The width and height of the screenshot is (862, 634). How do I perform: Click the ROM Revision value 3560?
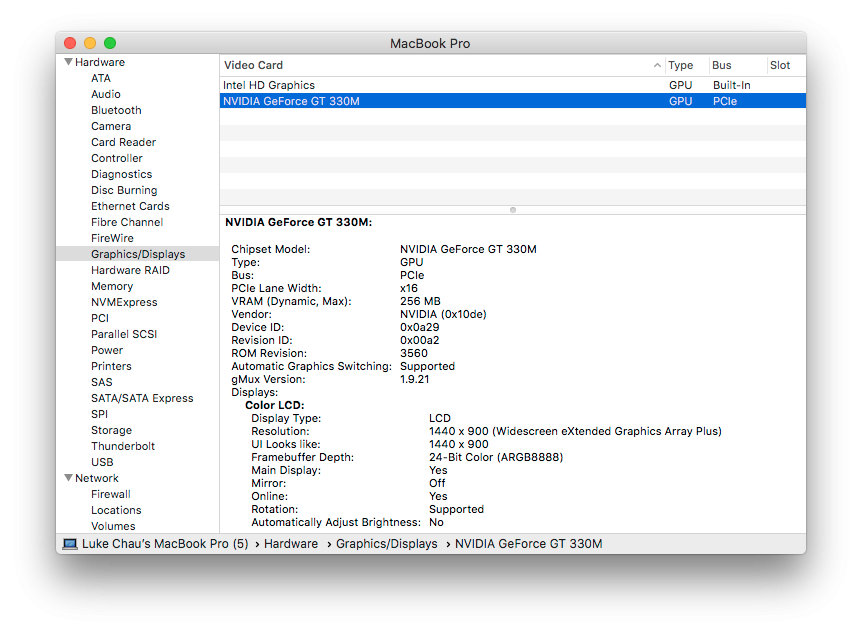tap(413, 353)
